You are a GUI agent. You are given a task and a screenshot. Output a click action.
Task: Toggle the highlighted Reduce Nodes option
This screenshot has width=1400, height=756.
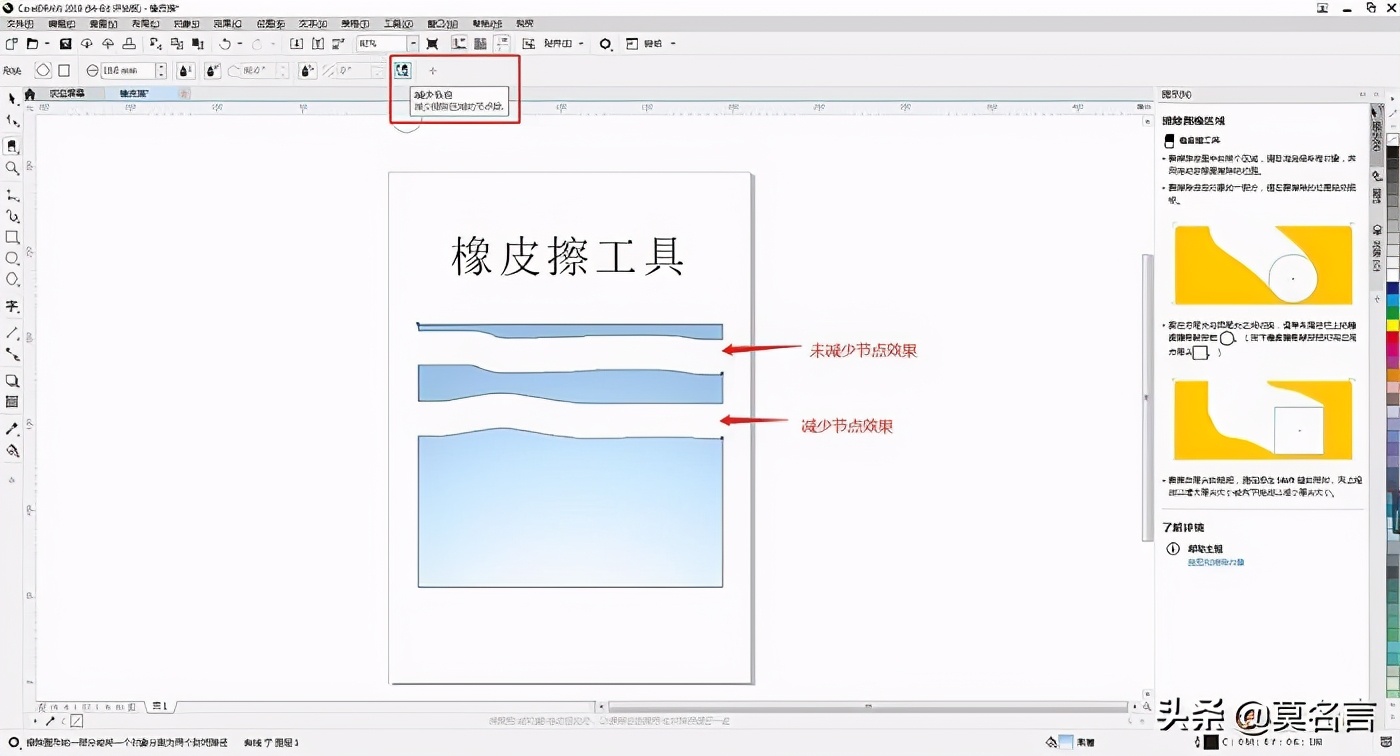[x=402, y=70]
